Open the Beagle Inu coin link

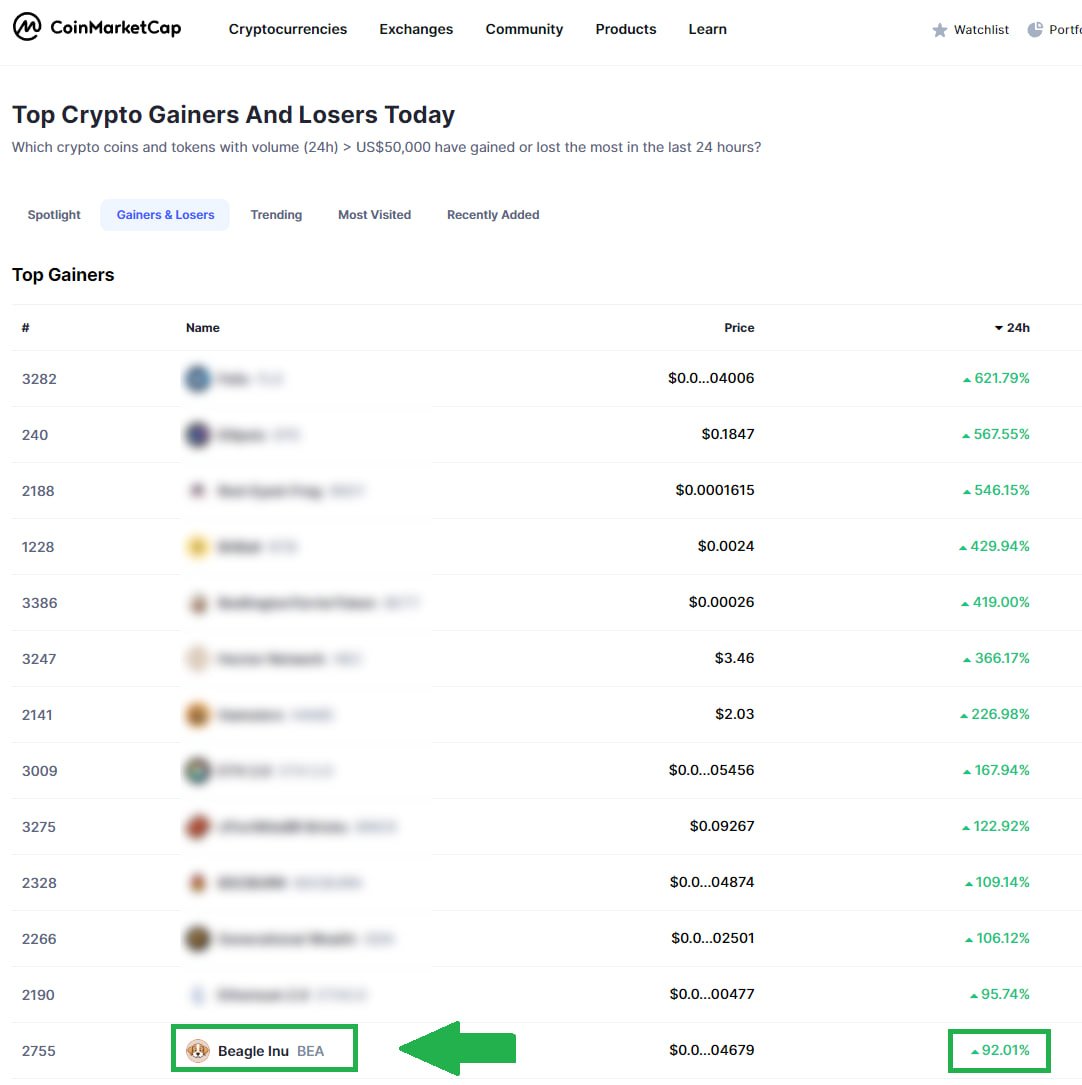[253, 1051]
